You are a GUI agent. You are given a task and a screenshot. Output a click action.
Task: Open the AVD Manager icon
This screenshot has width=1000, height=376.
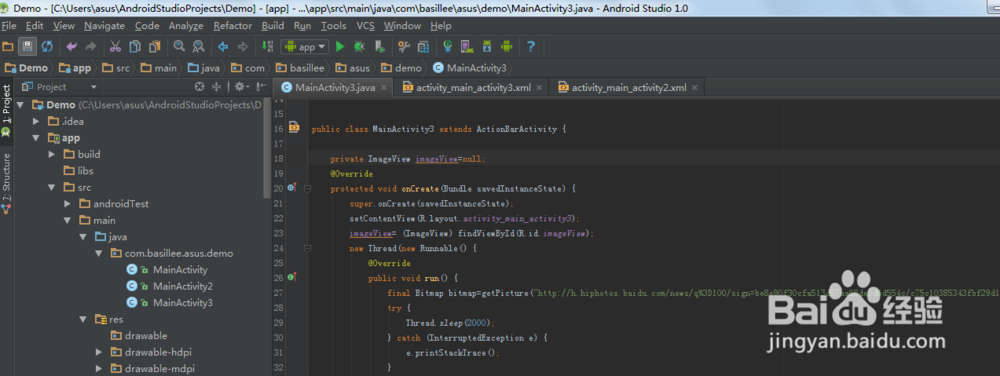coord(467,47)
